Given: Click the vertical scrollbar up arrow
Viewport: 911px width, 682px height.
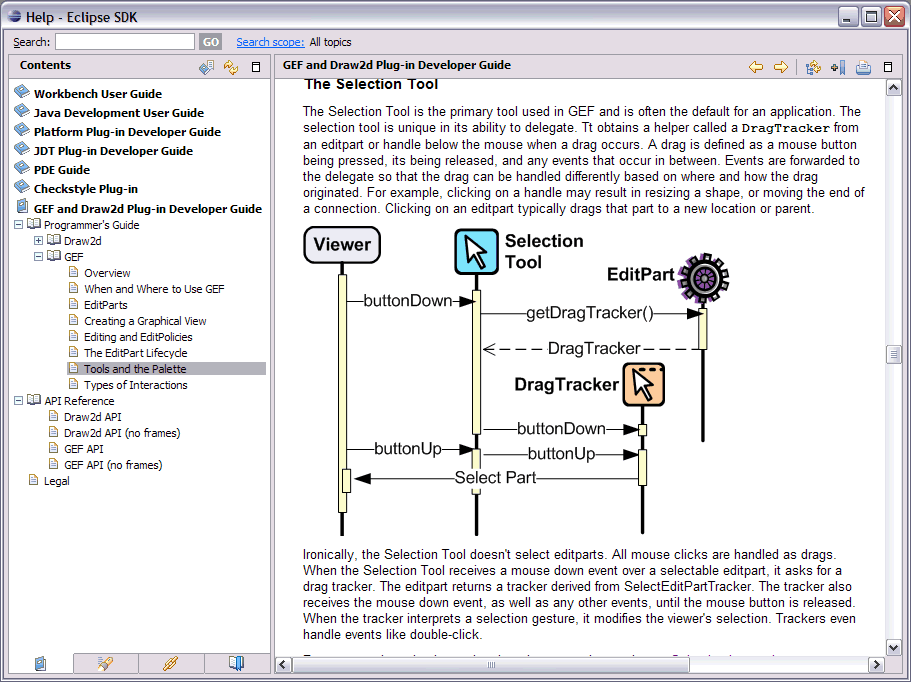Looking at the screenshot, I should point(894,88).
